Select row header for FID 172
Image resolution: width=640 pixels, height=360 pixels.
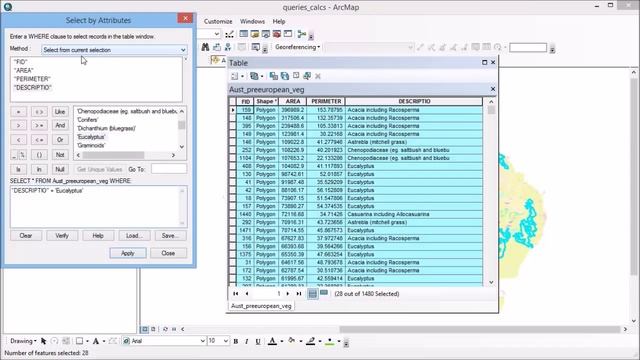click(x=233, y=270)
